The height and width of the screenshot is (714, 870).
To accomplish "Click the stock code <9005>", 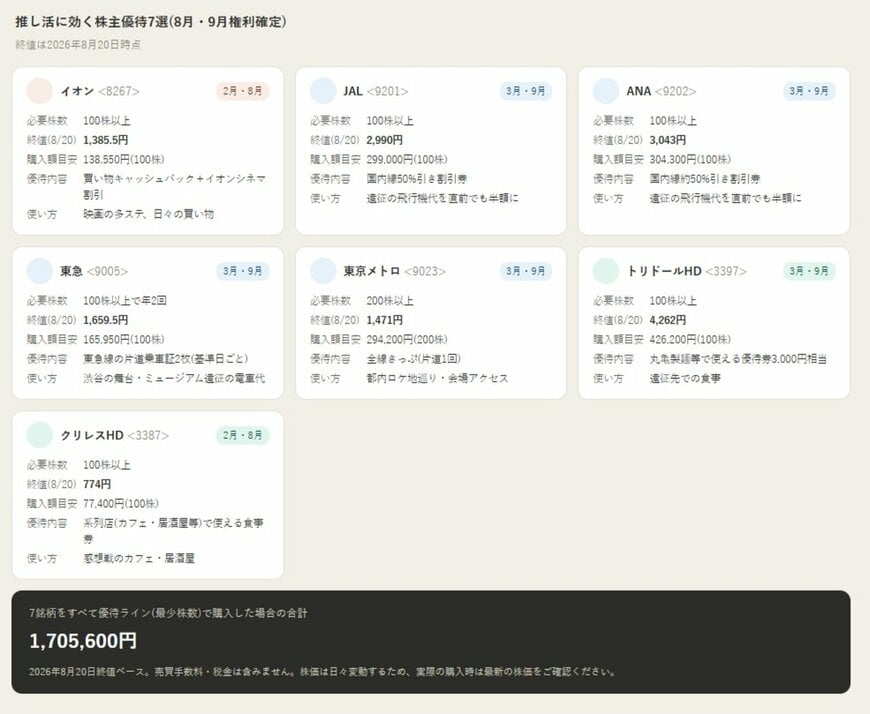I will (x=108, y=271).
